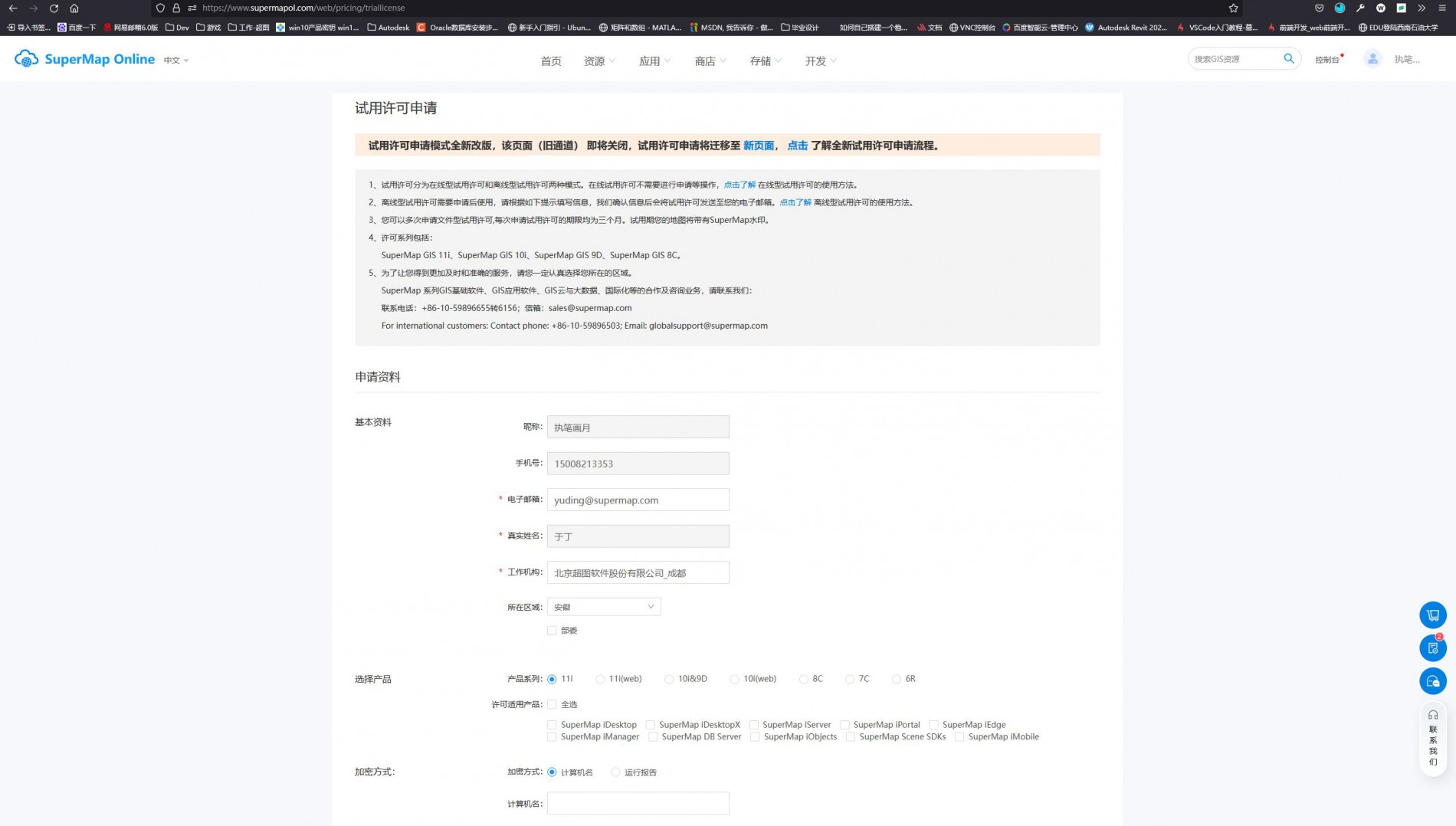Click the SuperMap Online logo
1456x826 pixels.
coord(84,59)
